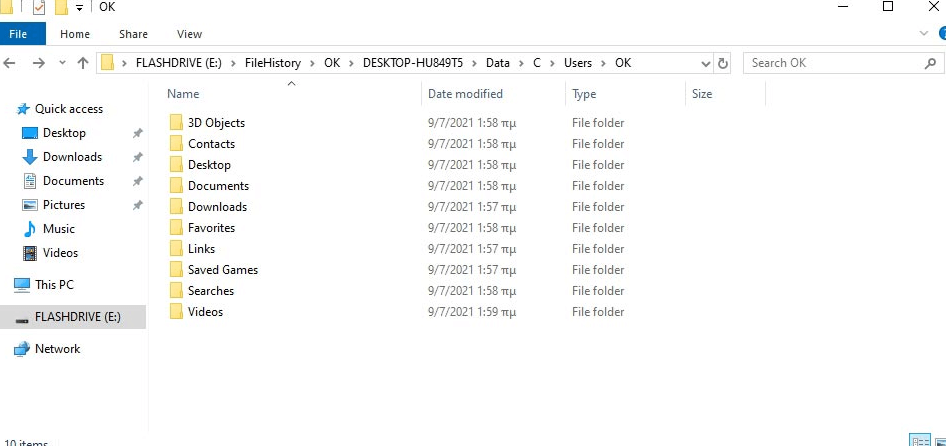This screenshot has height=446, width=946.
Task: Click the Search OK input field
Action: pos(830,63)
